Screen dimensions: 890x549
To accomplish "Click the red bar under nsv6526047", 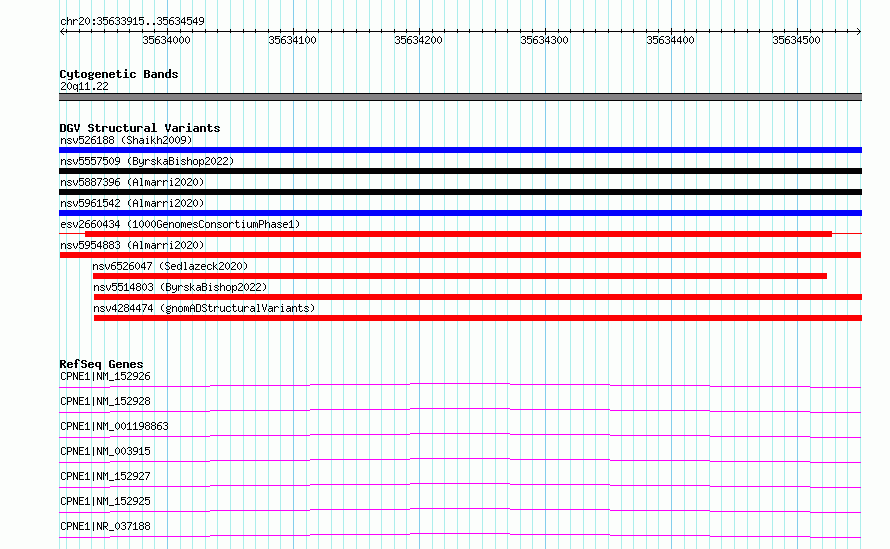I will pos(460,276).
